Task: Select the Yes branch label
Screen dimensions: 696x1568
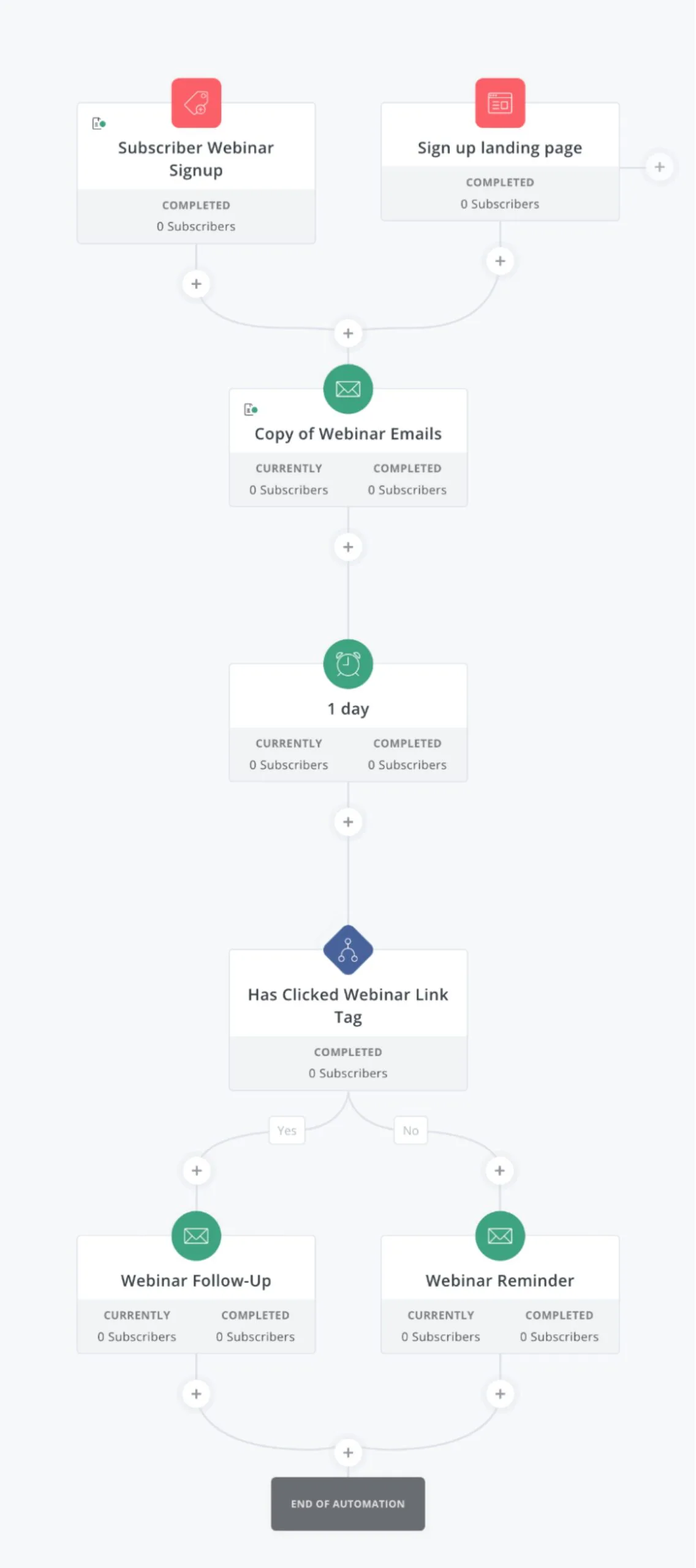Action: (287, 1131)
